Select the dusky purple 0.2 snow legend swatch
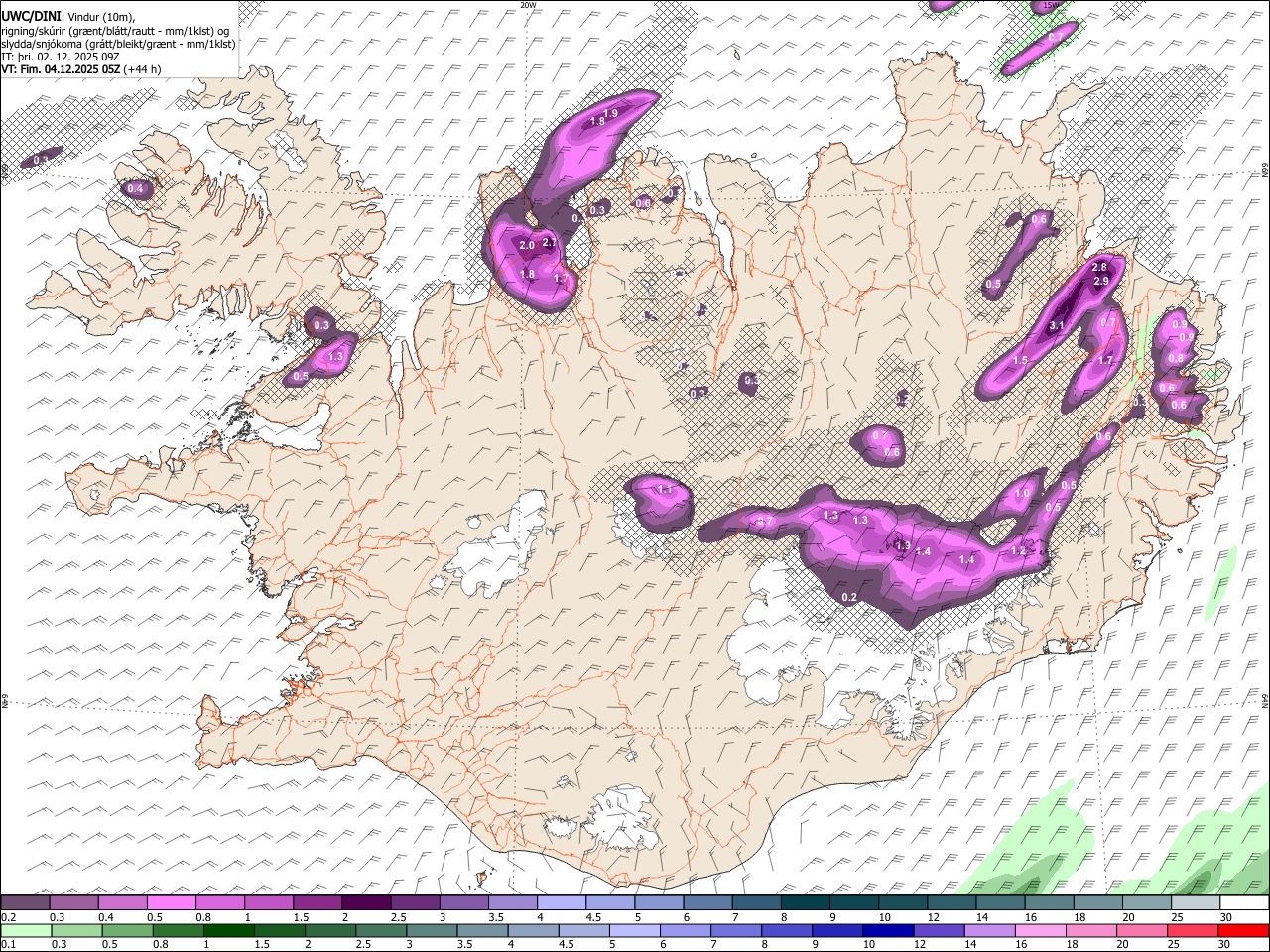This screenshot has width=1270, height=952. click(25, 903)
